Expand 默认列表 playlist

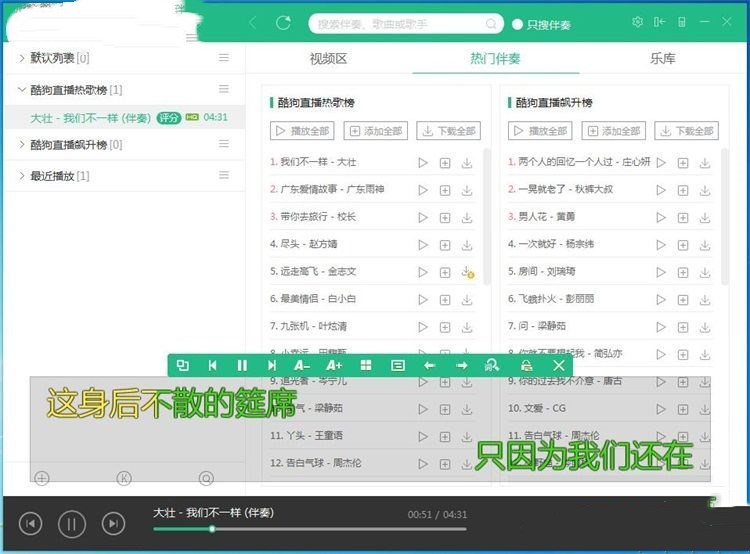click(22, 58)
